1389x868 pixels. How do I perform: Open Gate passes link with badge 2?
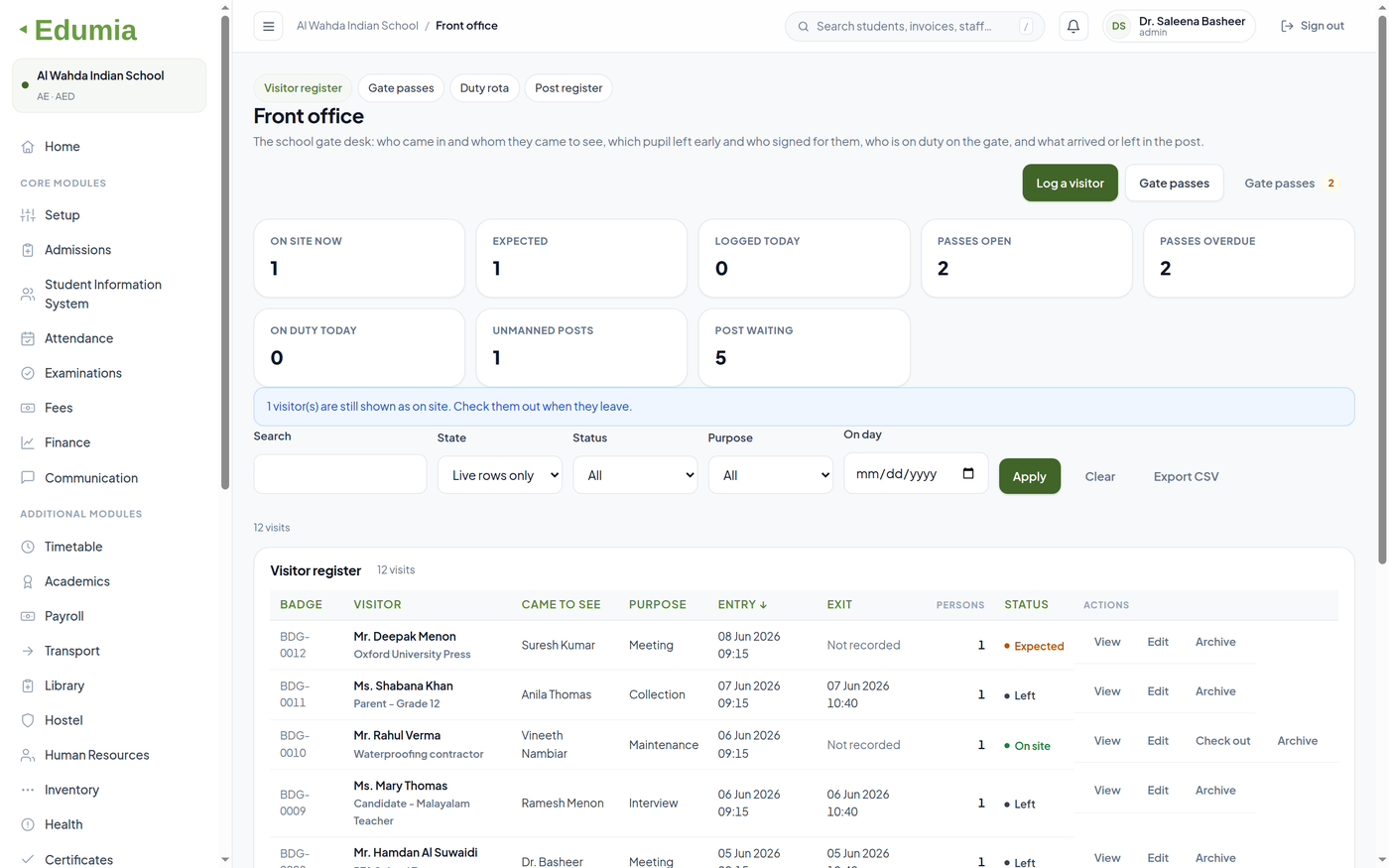click(x=1291, y=183)
